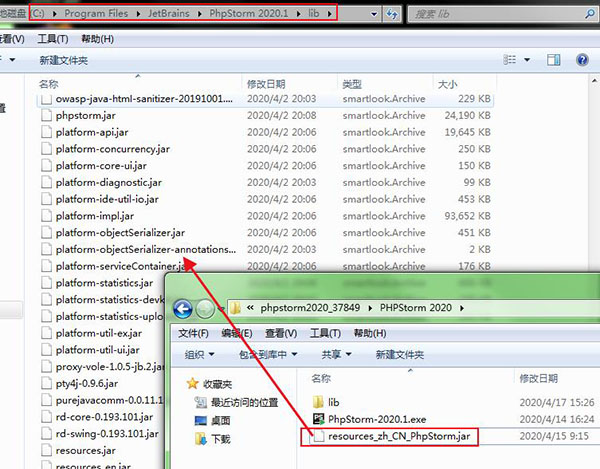Select rd-swing-0.193.101.jar file icon
The image size is (600, 469).
pos(46,434)
